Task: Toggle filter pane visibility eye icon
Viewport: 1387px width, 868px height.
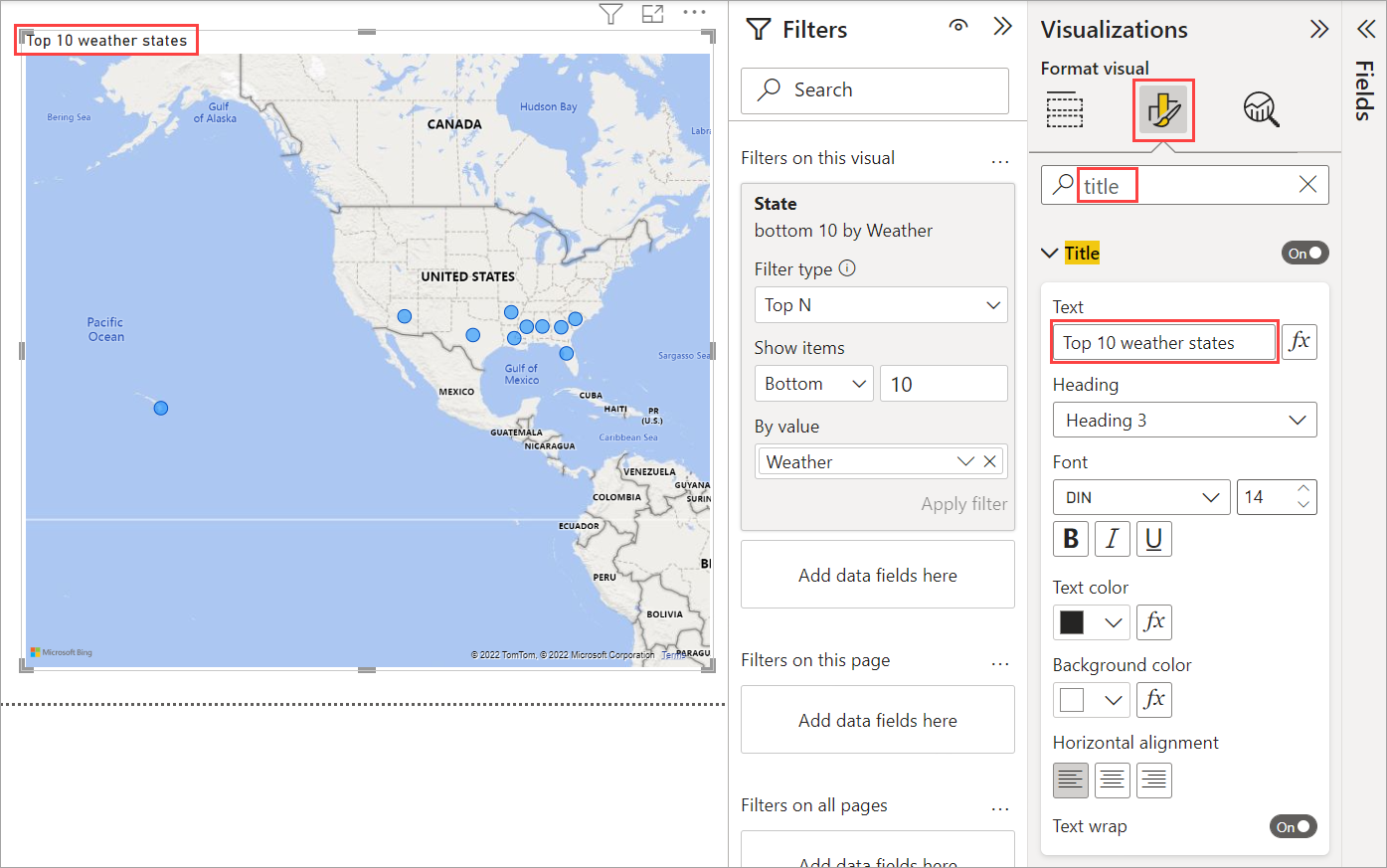Action: pyautogui.click(x=958, y=27)
